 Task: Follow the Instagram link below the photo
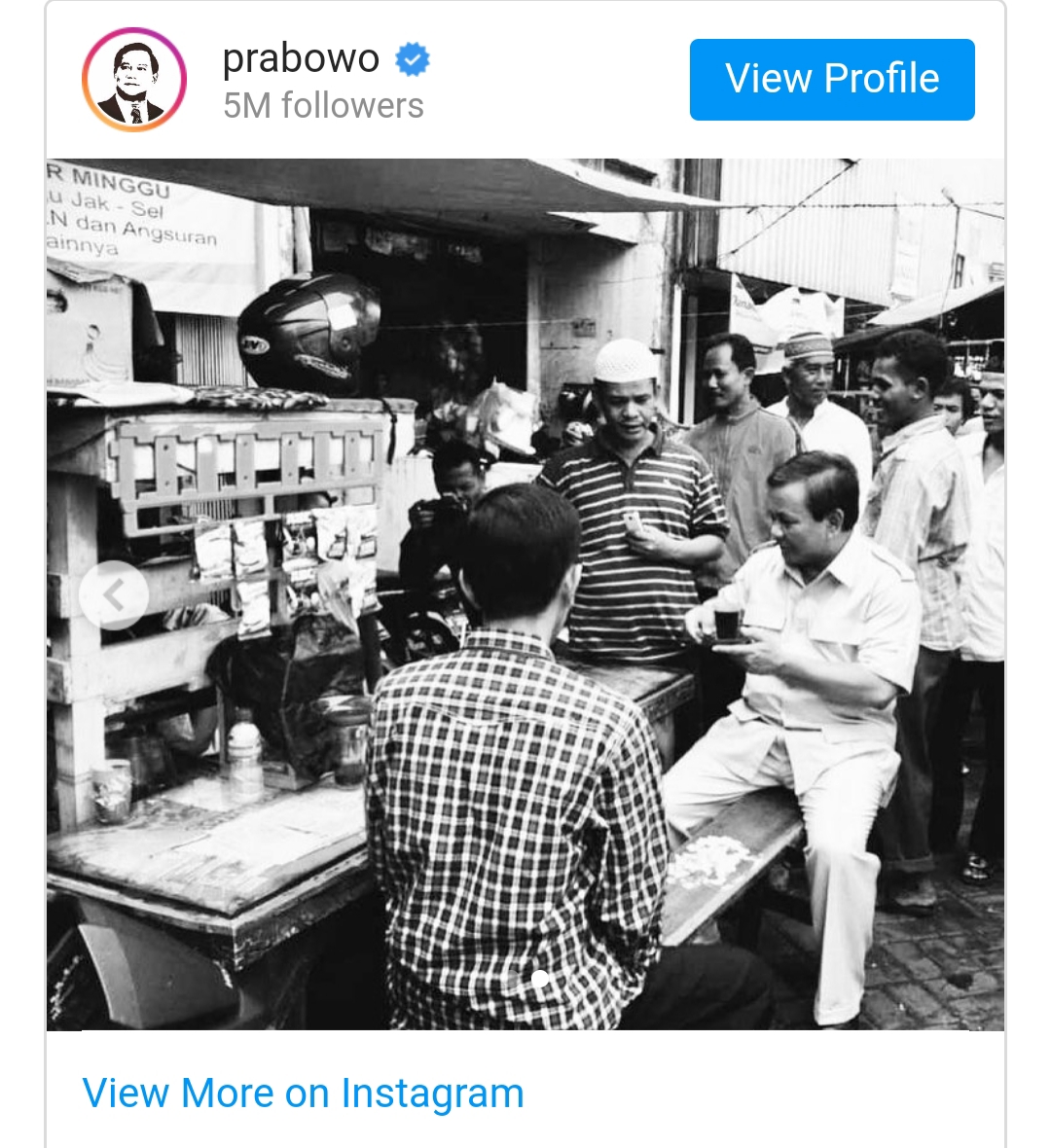[x=303, y=1093]
